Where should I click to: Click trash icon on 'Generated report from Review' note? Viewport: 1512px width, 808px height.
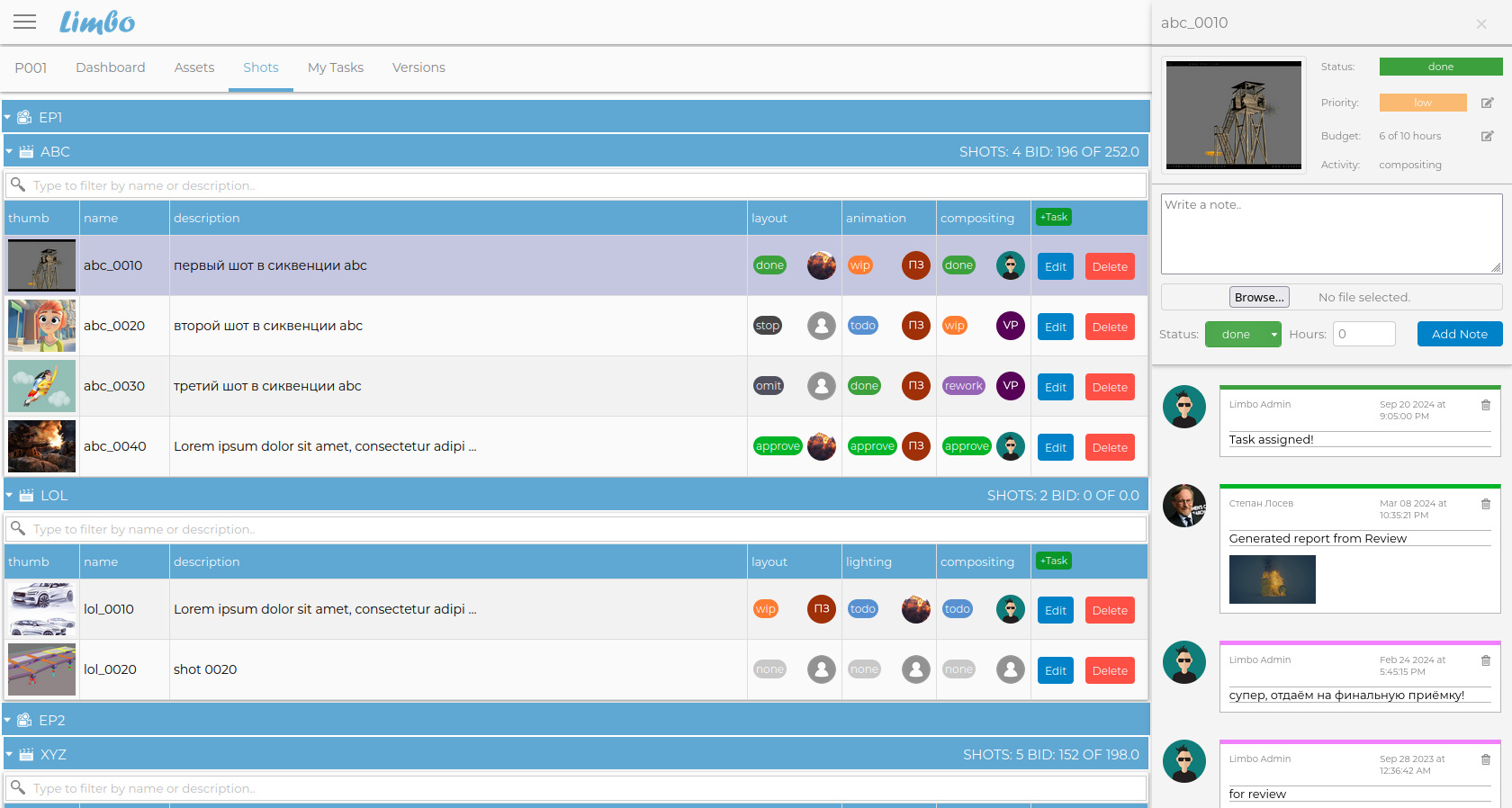pyautogui.click(x=1485, y=504)
